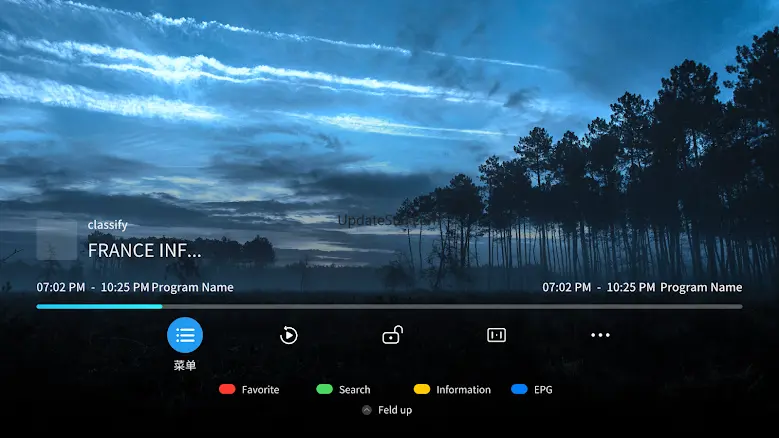Click the 菜单 label under menu icon
Viewport: 779px width, 438px height.
click(185, 365)
